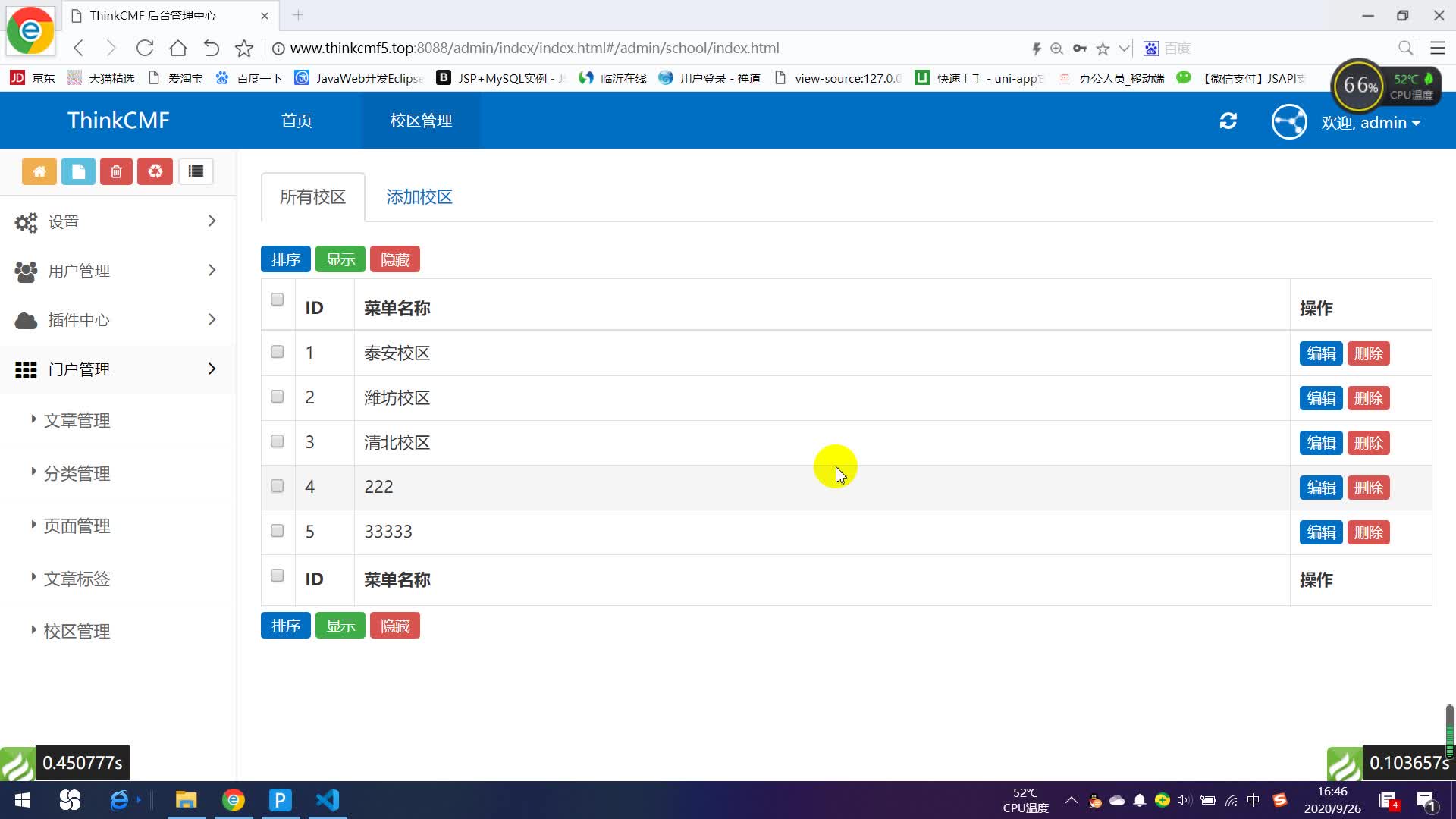This screenshot has height=819, width=1456.
Task: Click the browser address bar URL field
Action: [x=531, y=48]
